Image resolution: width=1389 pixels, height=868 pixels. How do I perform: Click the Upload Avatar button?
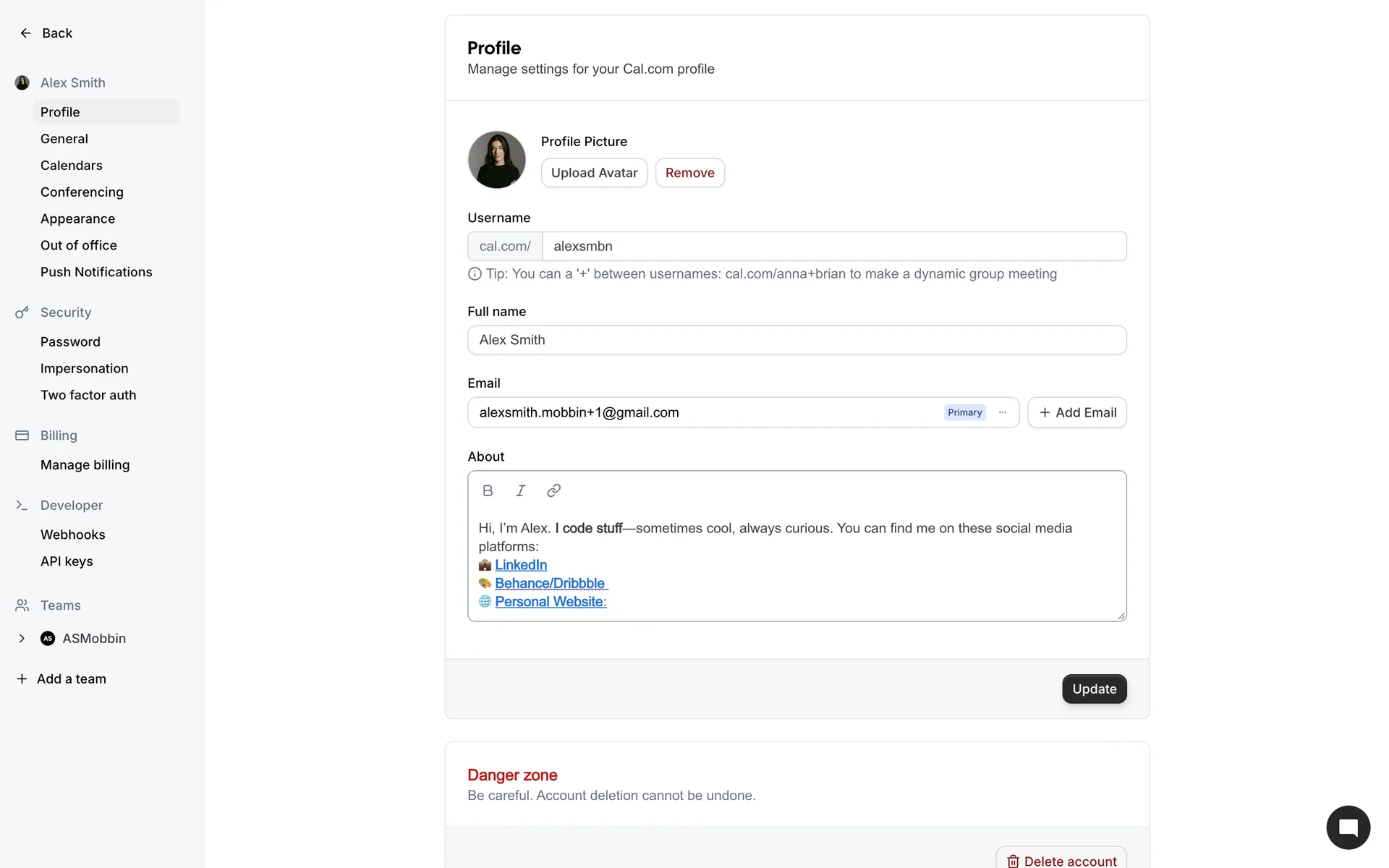(x=594, y=173)
